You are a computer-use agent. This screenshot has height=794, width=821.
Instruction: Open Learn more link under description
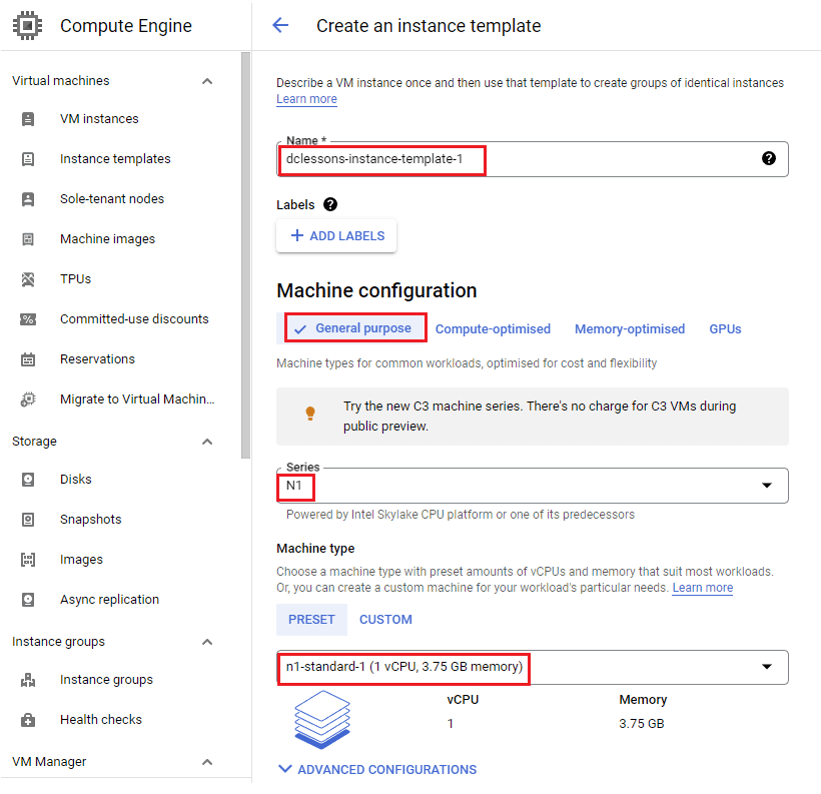point(306,99)
